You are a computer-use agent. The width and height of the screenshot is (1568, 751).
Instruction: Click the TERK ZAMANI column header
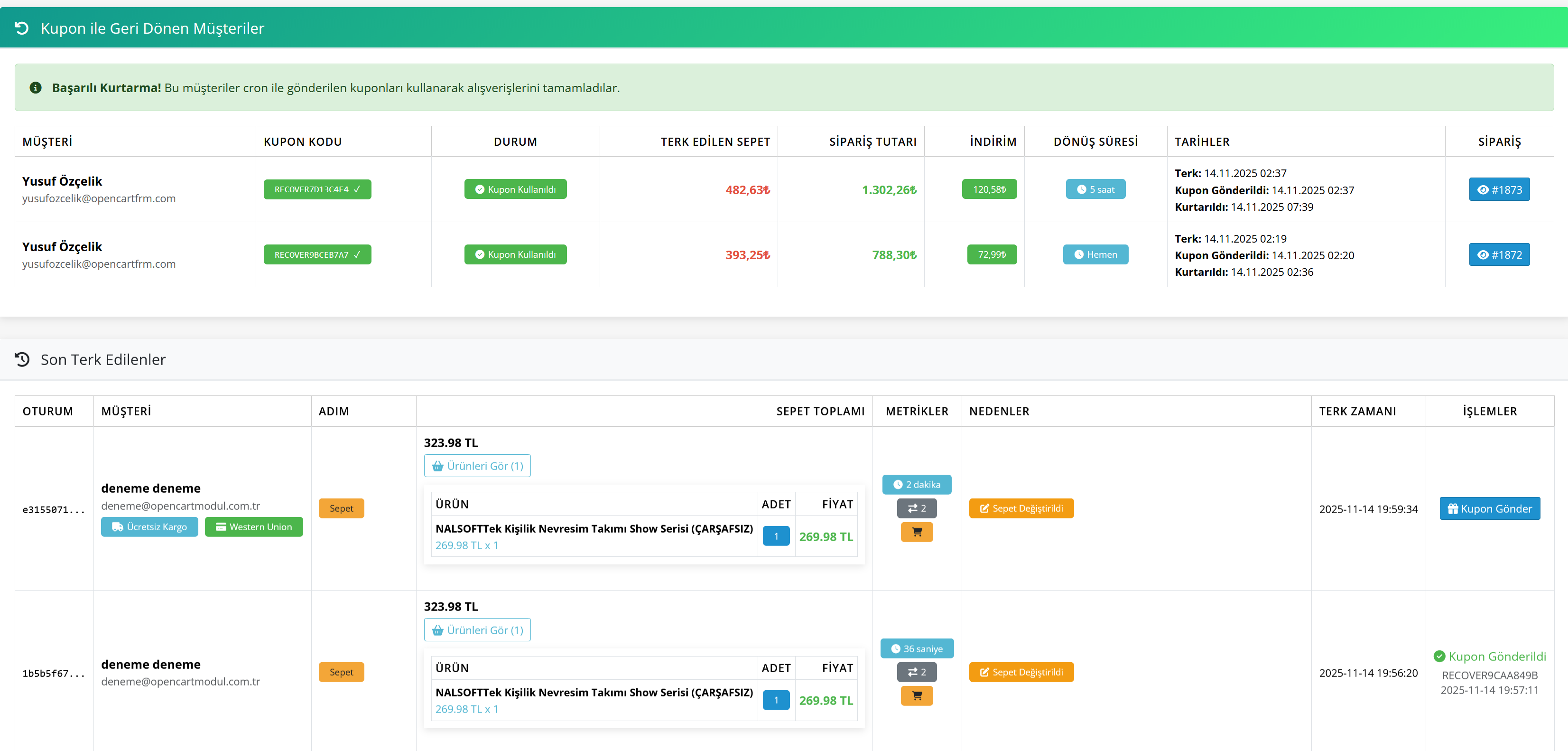coord(1357,411)
